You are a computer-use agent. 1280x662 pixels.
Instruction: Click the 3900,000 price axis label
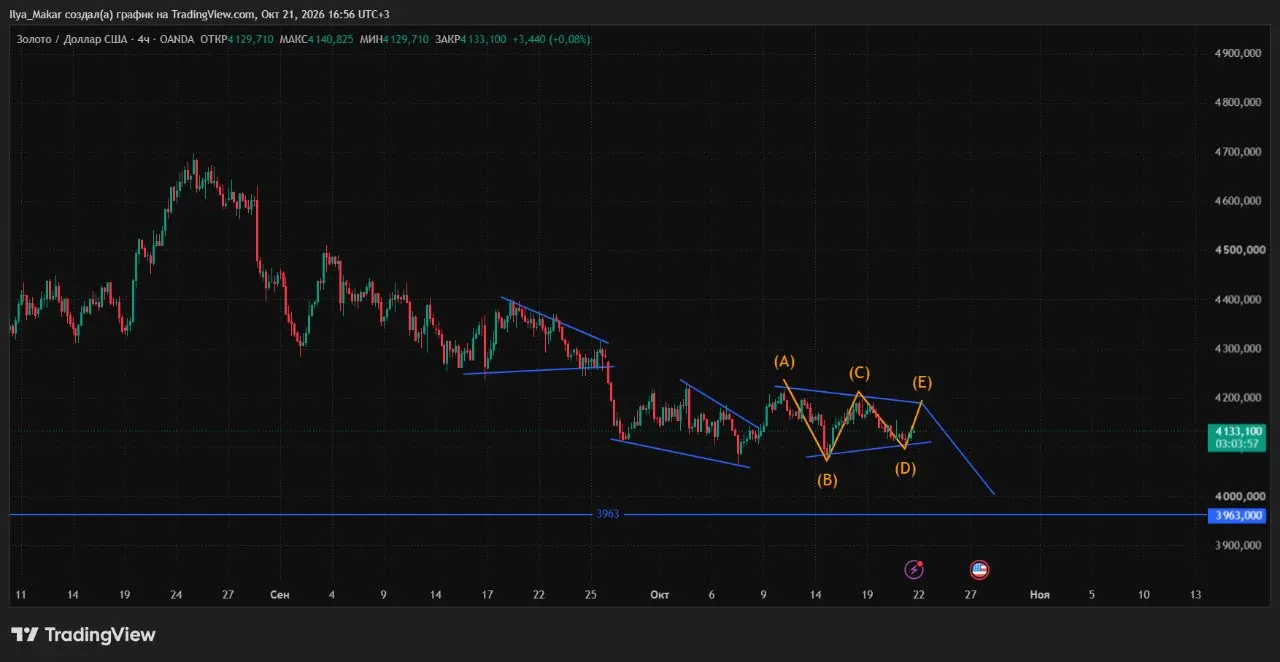[x=1238, y=546]
